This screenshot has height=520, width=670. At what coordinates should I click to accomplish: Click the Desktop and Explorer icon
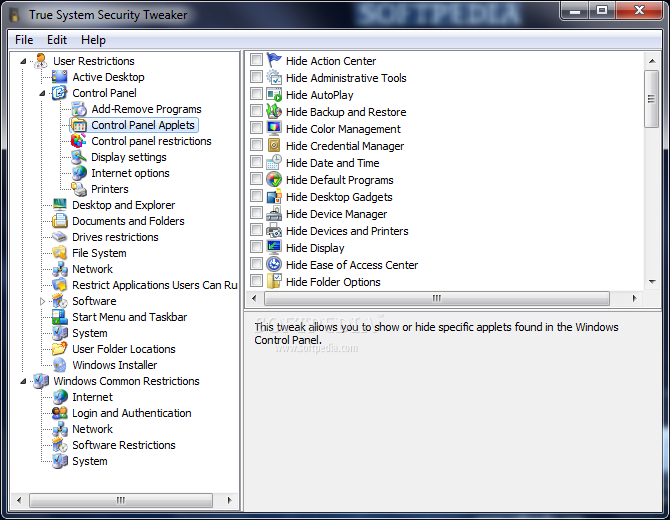click(x=59, y=205)
